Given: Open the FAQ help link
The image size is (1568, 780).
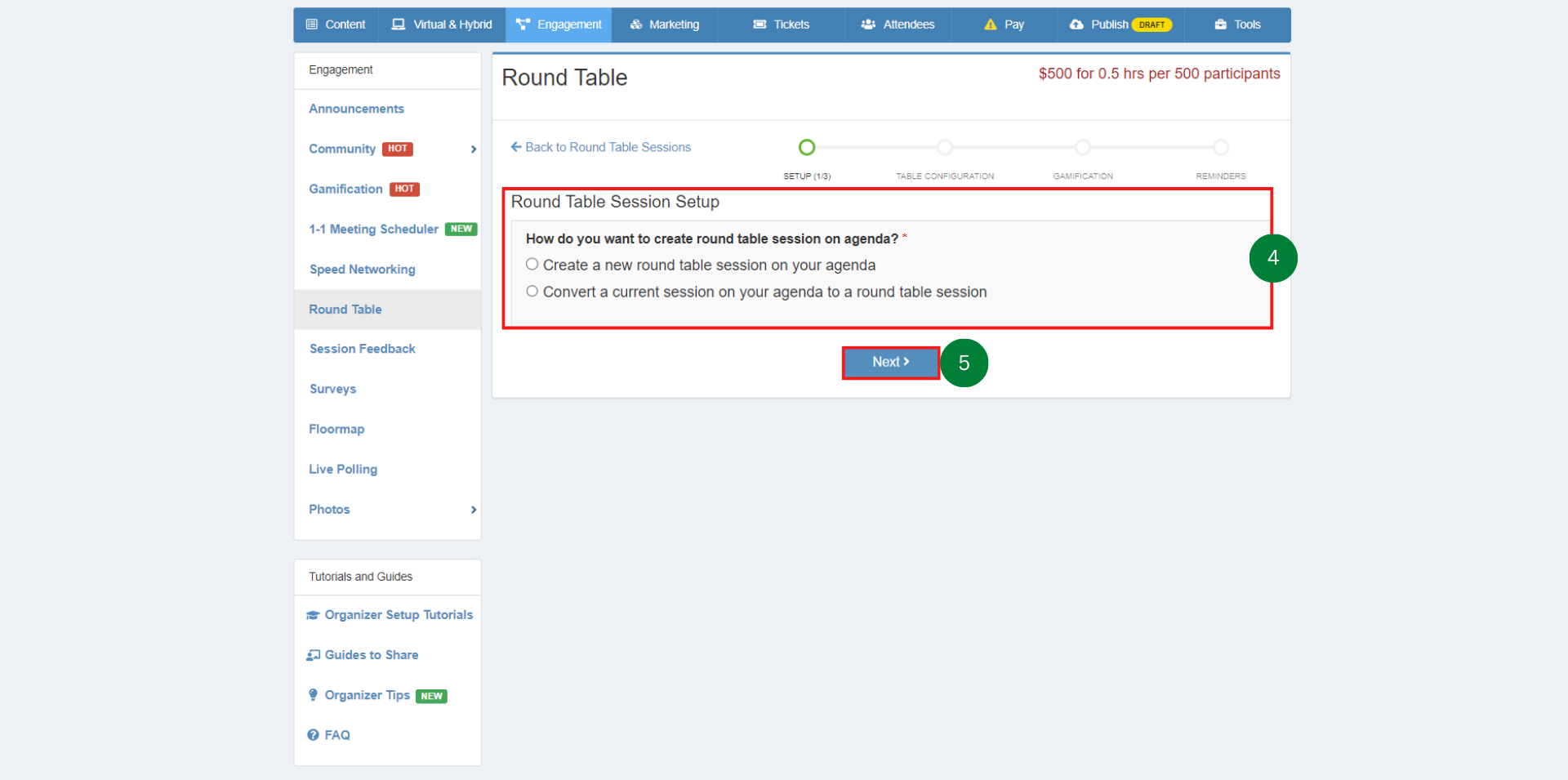Looking at the screenshot, I should 336,735.
